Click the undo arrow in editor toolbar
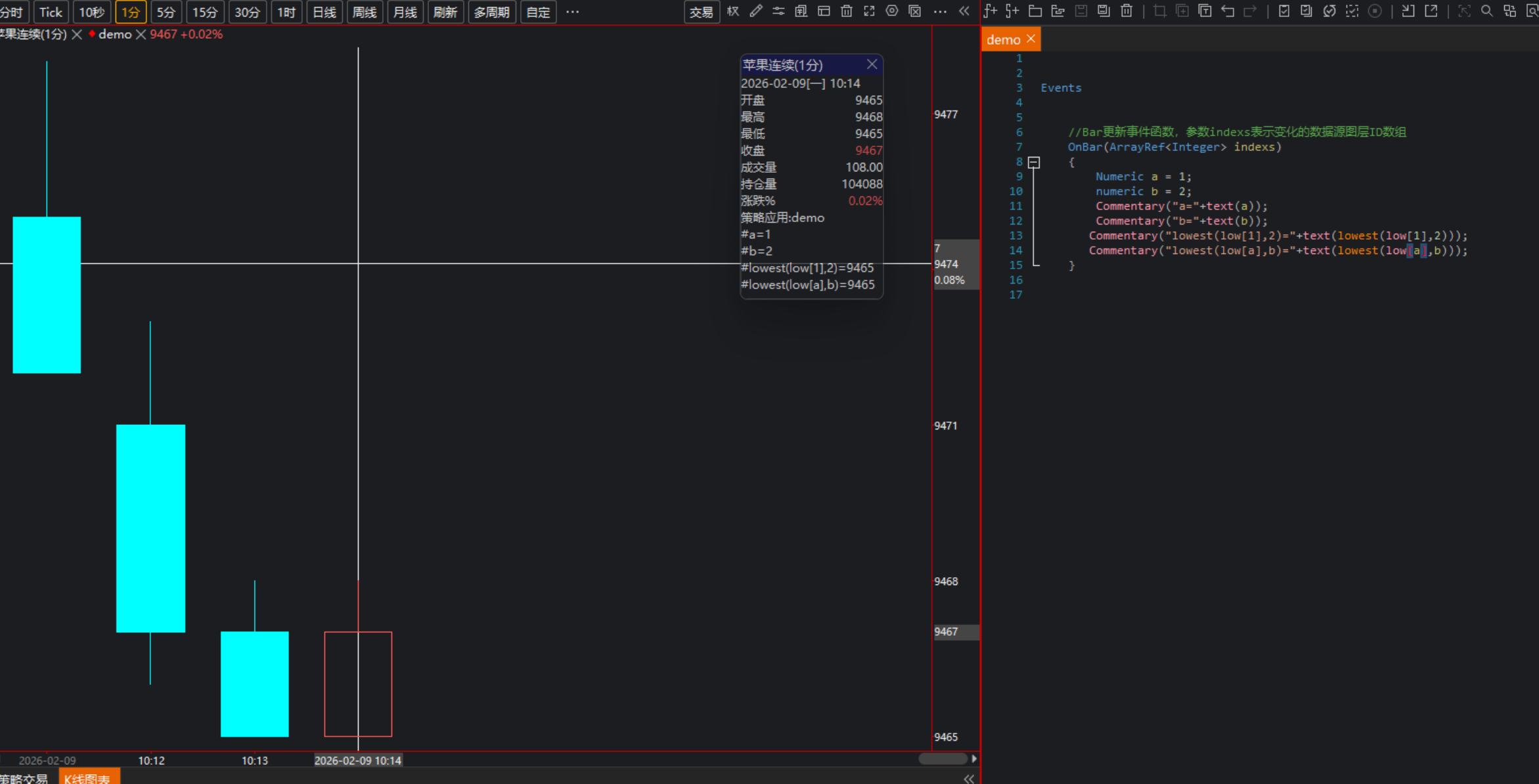This screenshot has height=784, width=1539. [x=1227, y=11]
